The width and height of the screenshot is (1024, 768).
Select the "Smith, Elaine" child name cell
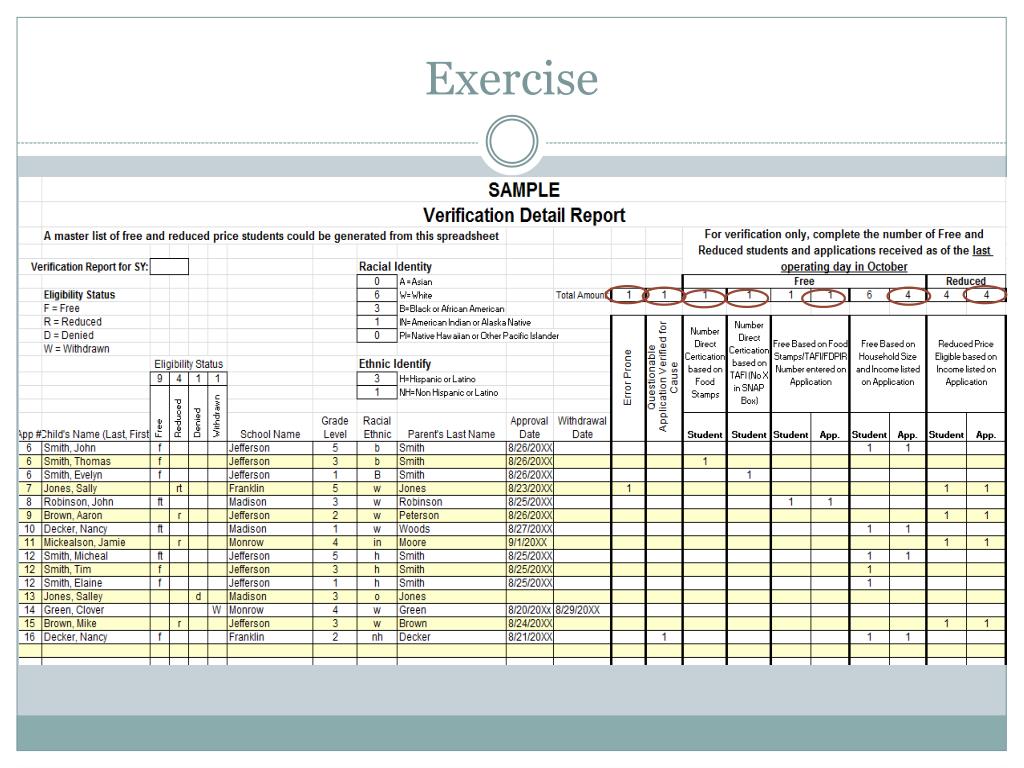click(x=95, y=583)
